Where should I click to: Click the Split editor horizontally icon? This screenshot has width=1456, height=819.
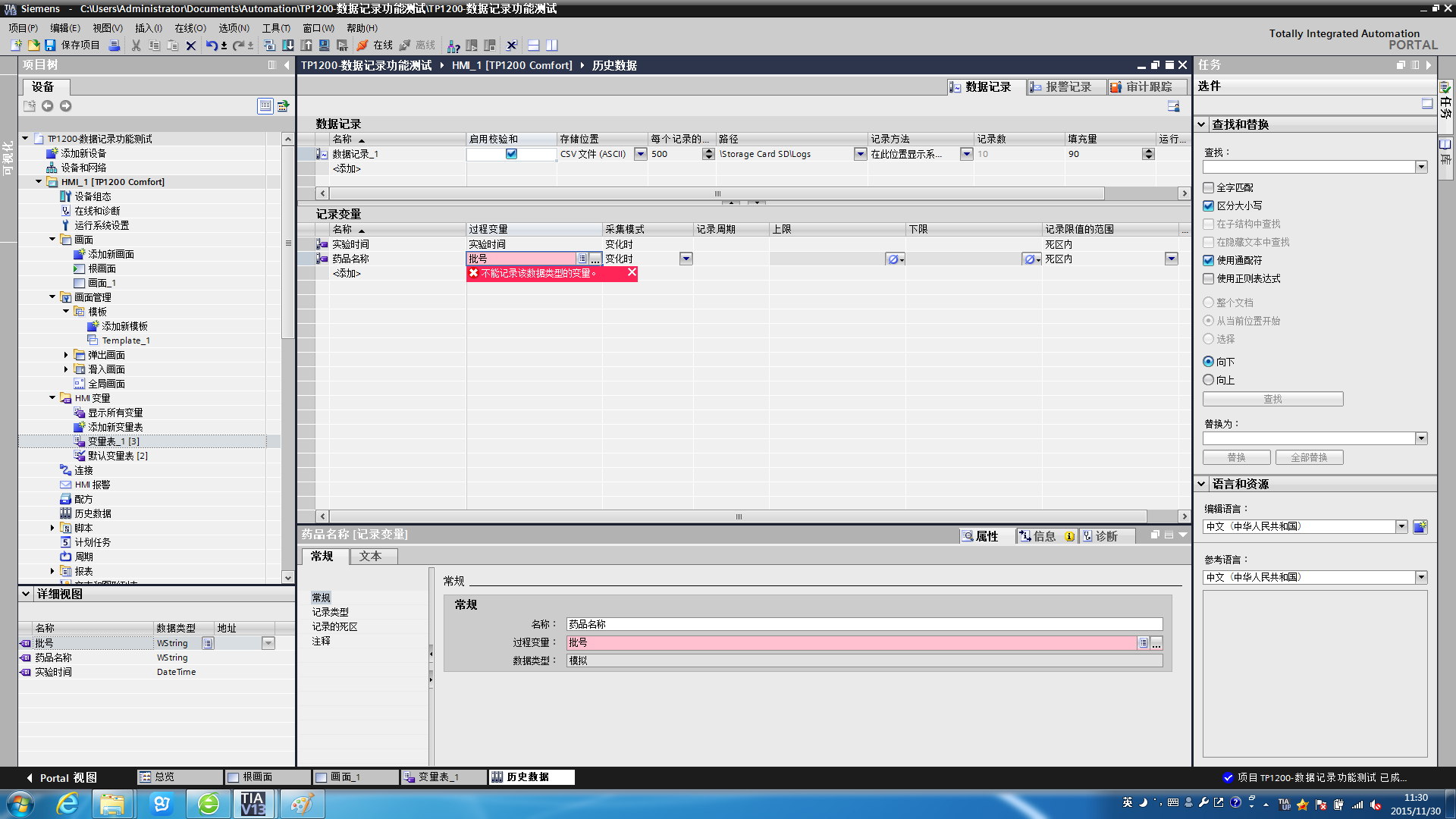click(x=533, y=45)
